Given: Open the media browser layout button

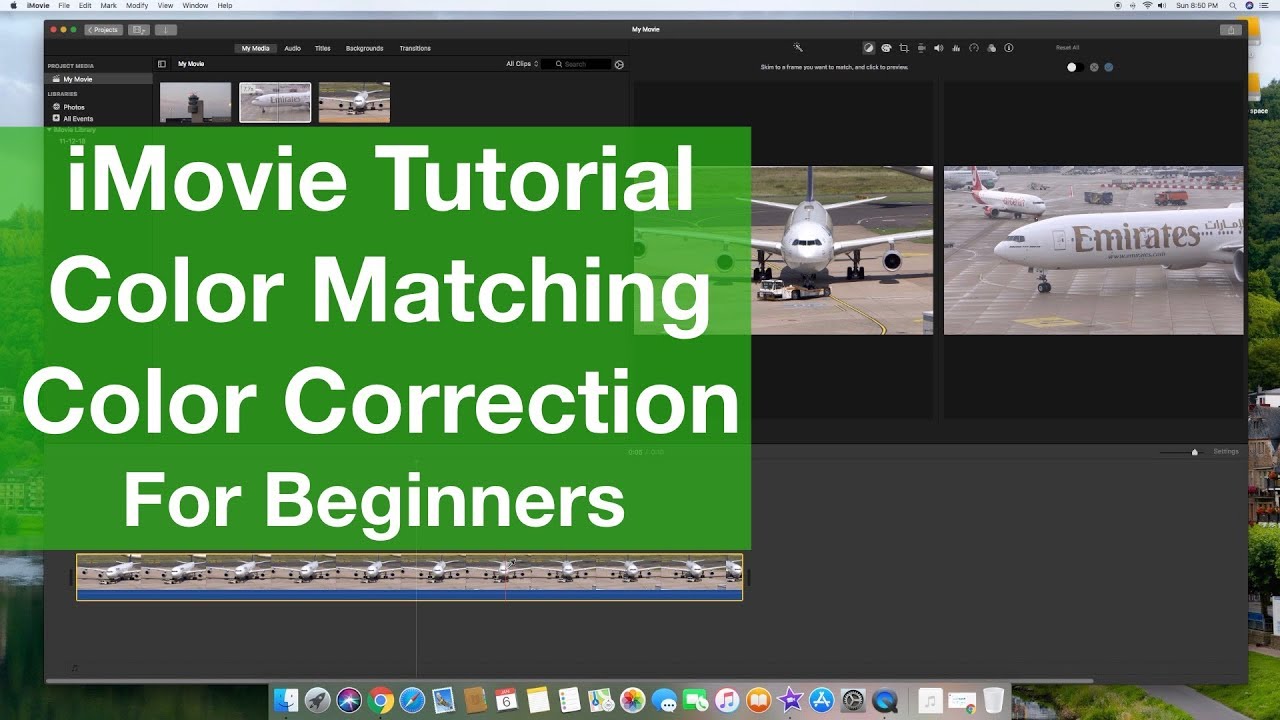Looking at the screenshot, I should pyautogui.click(x=139, y=30).
